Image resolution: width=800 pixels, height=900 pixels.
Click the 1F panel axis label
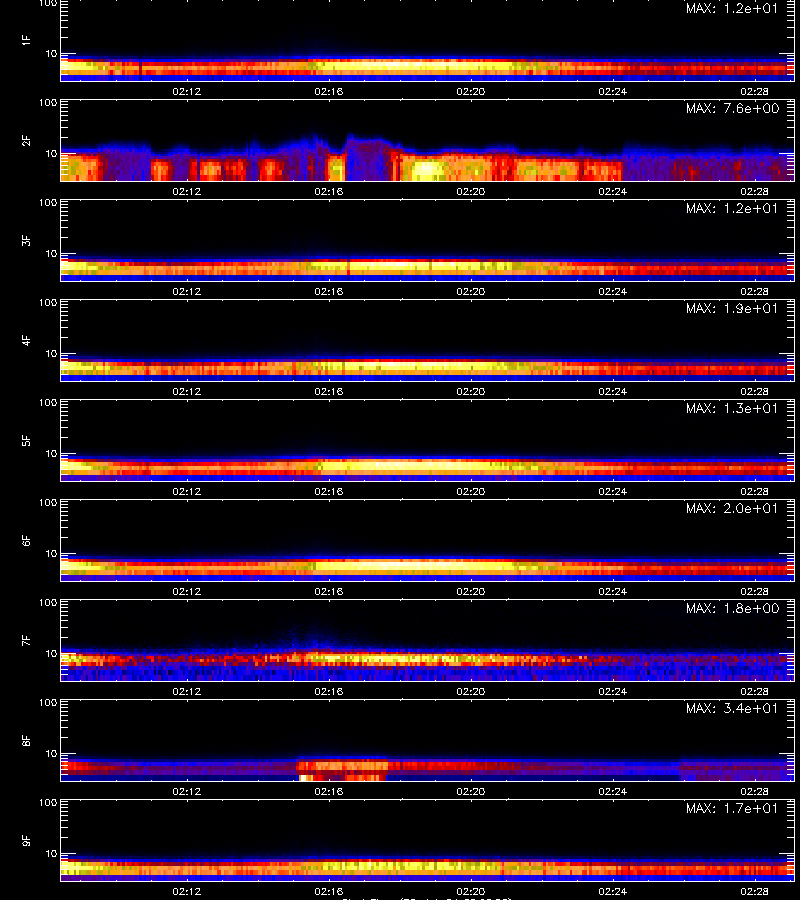pyautogui.click(x=26, y=40)
